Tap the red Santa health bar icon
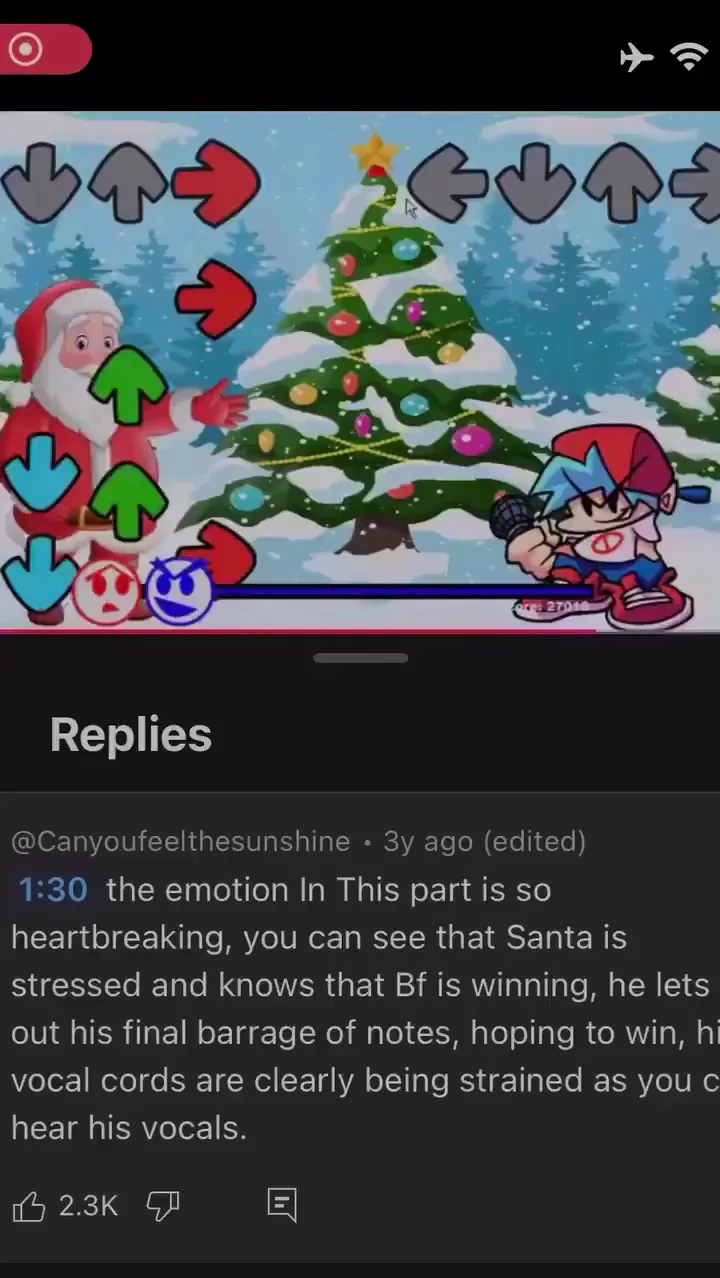This screenshot has width=720, height=1278. point(105,592)
